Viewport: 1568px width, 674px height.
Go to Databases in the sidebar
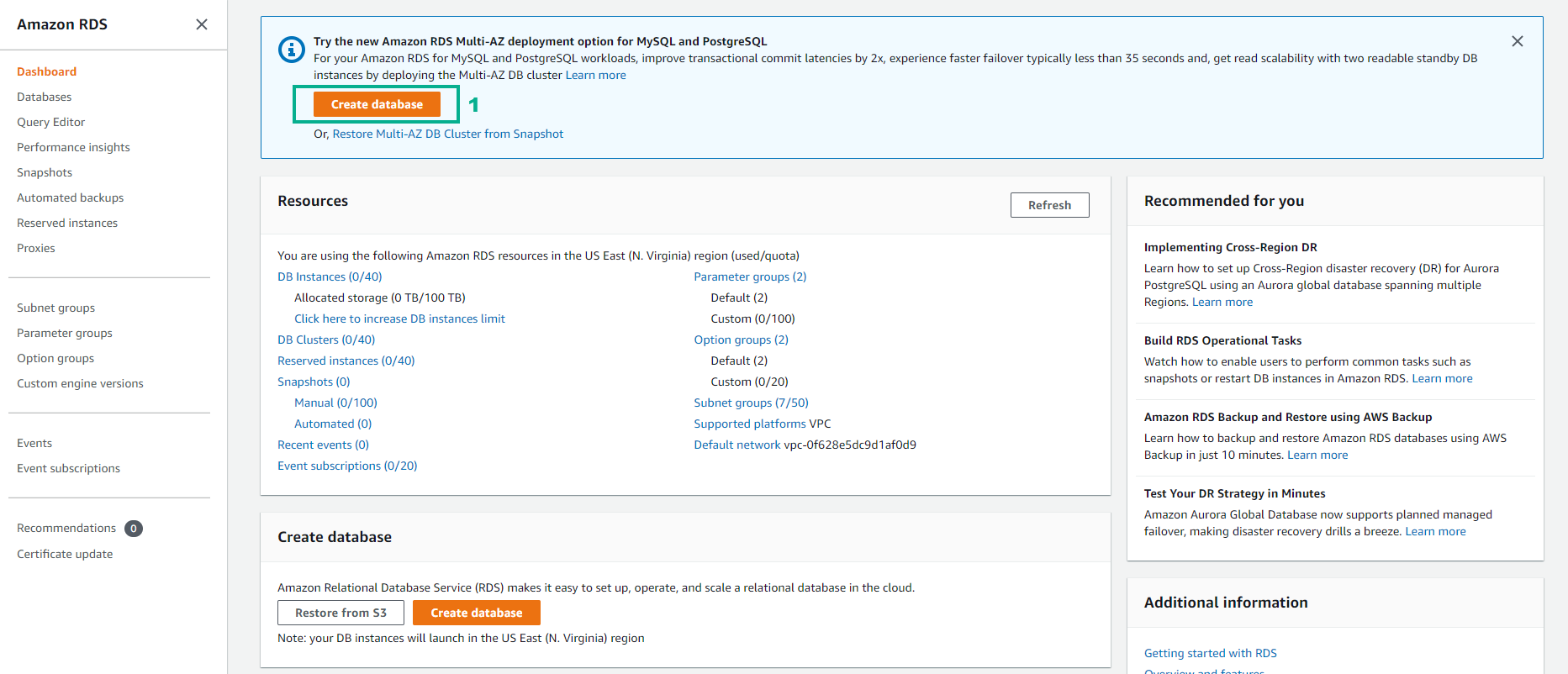(45, 97)
